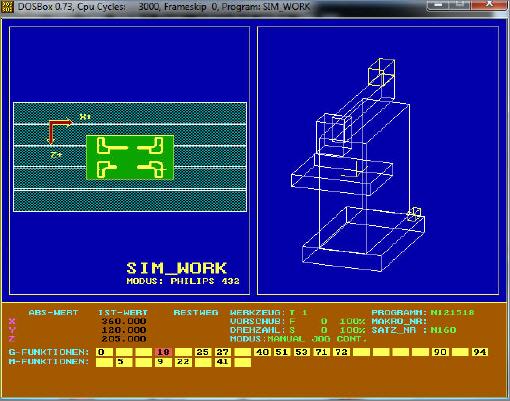Select the top-left yellow bracket shape on workpiece
Screen dimensions: 510x401
(x=112, y=146)
